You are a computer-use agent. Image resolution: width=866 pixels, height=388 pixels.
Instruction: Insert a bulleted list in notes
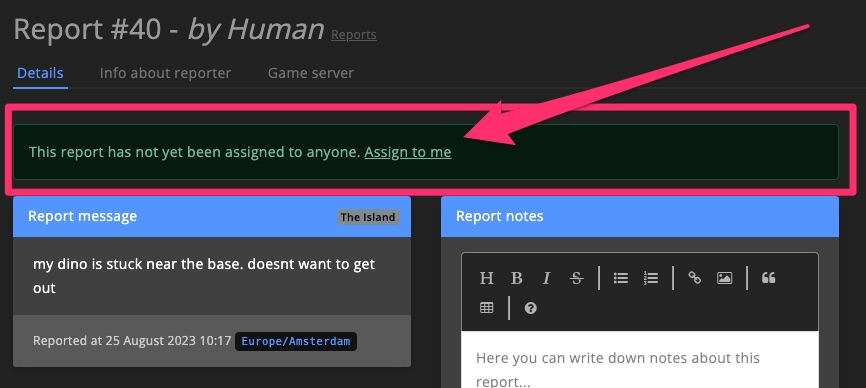pos(621,278)
